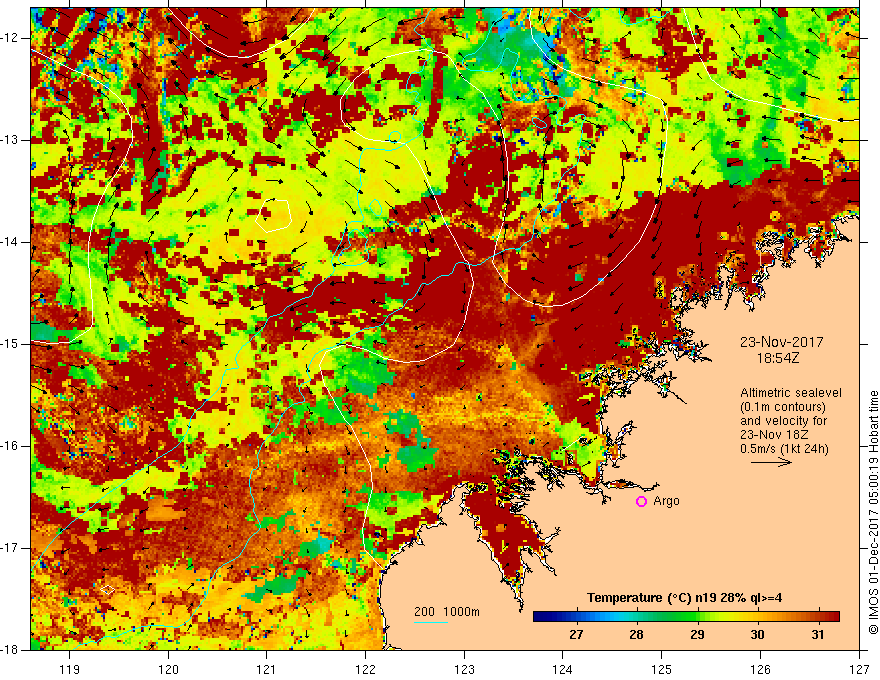Click the Argo legend label

pos(666,501)
